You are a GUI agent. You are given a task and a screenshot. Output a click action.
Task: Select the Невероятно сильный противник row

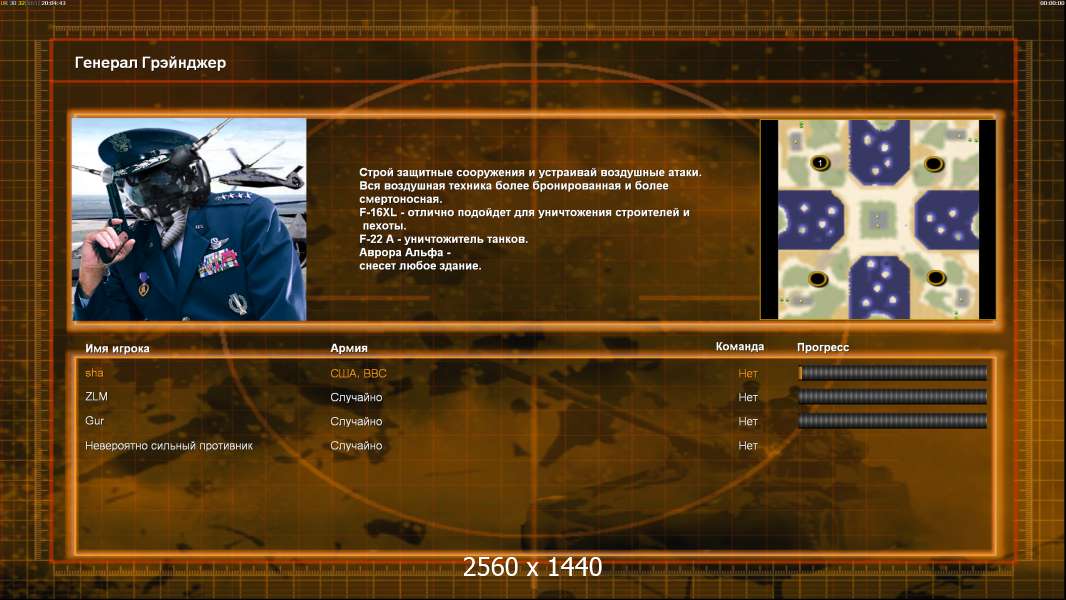click(x=534, y=446)
